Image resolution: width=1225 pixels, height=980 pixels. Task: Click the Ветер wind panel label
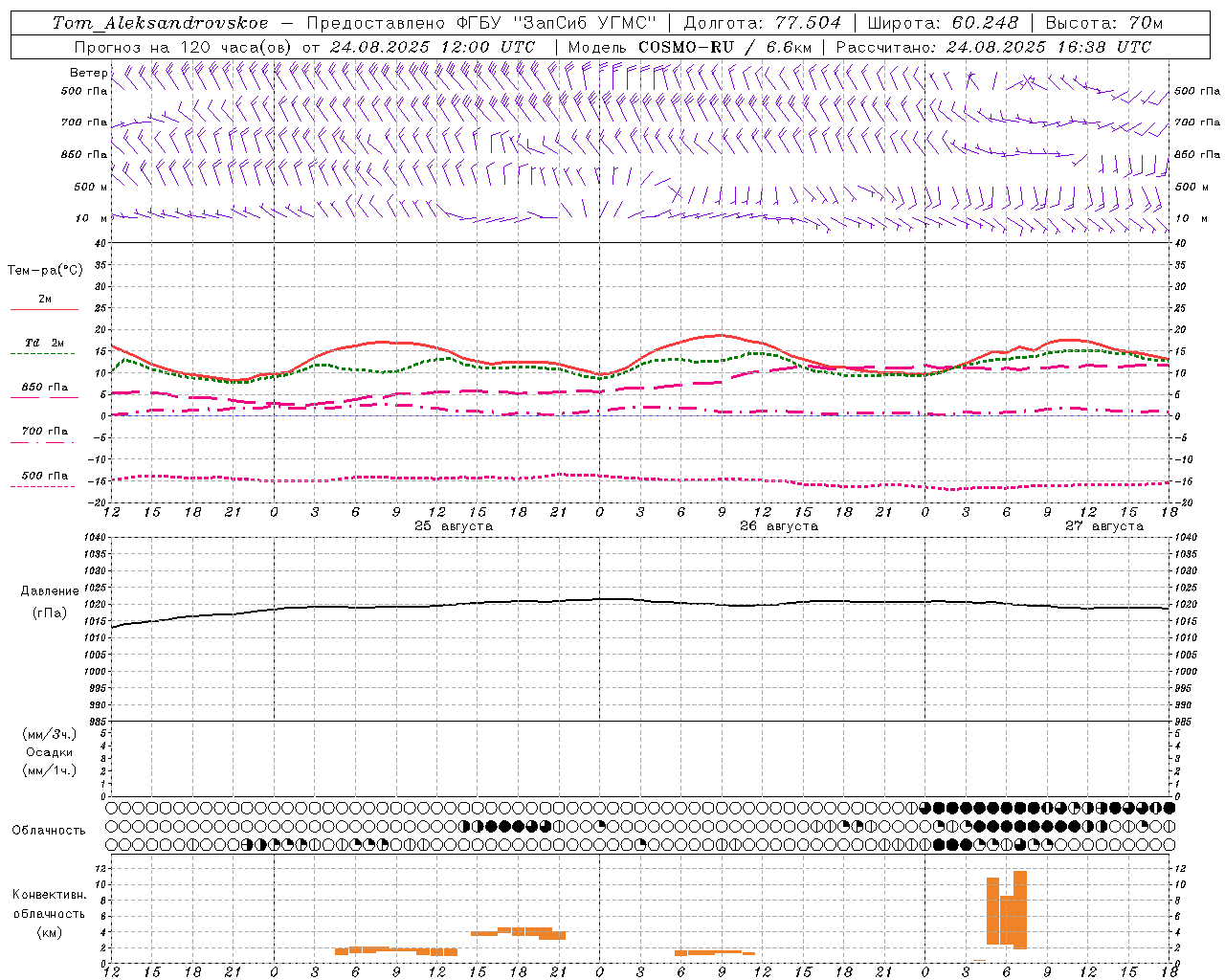(x=88, y=73)
